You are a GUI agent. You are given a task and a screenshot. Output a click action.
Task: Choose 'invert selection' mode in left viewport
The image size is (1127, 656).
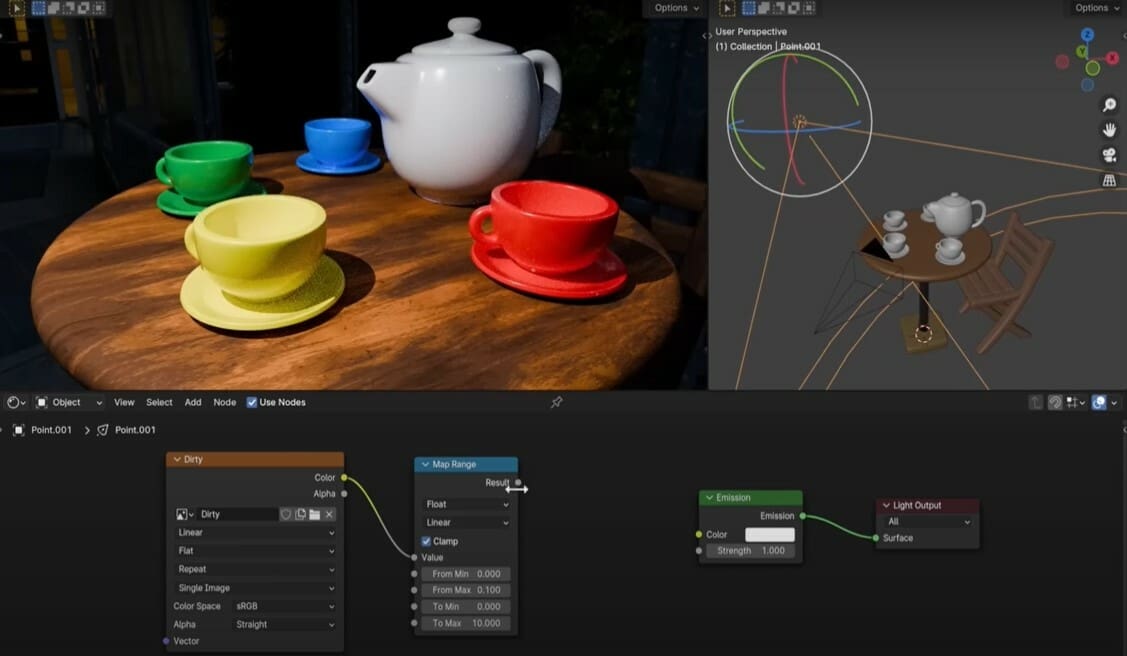83,8
